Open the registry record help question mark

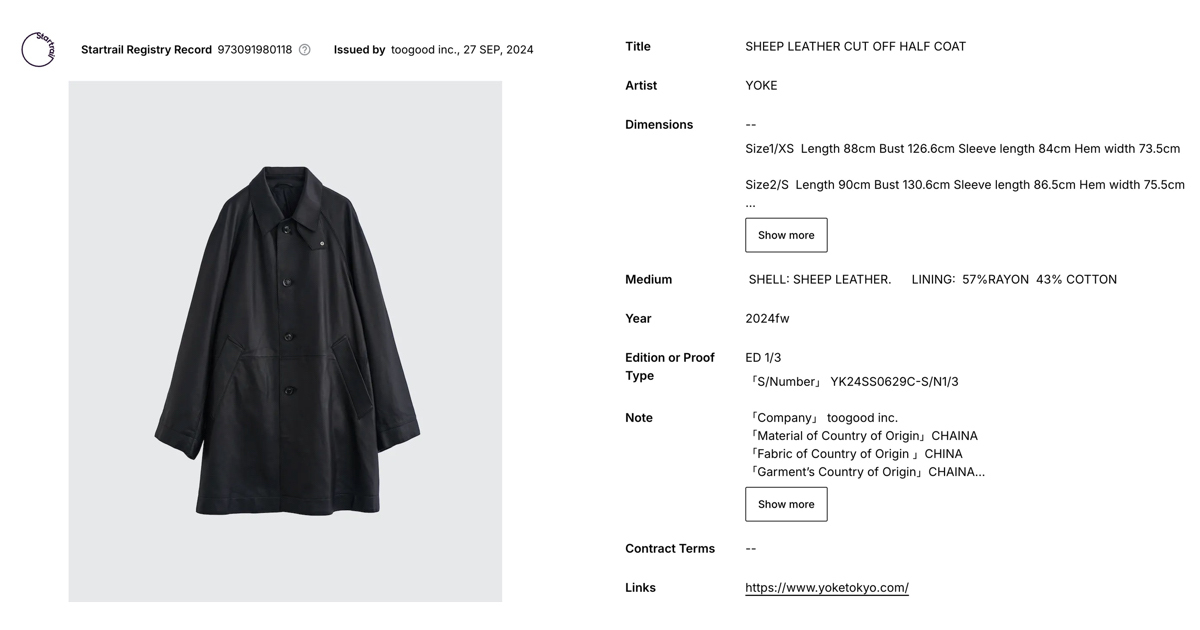point(305,50)
